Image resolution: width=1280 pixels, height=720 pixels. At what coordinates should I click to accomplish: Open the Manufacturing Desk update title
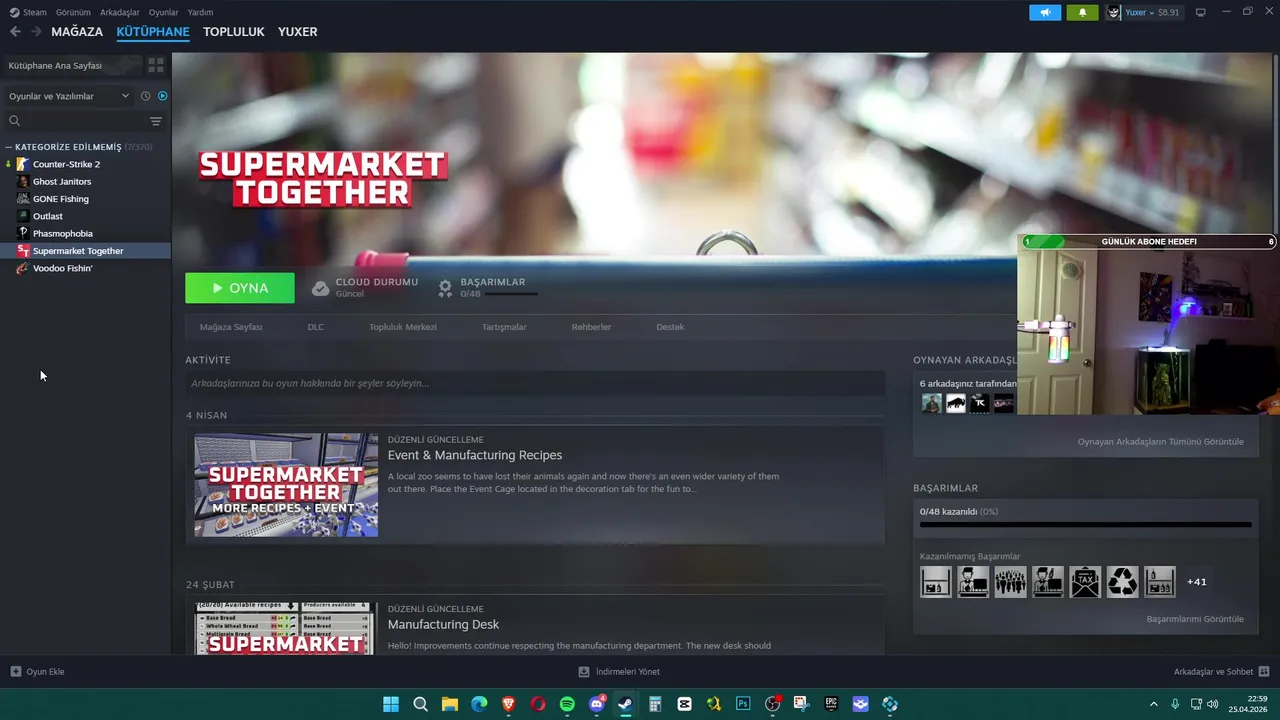pyautogui.click(x=443, y=625)
